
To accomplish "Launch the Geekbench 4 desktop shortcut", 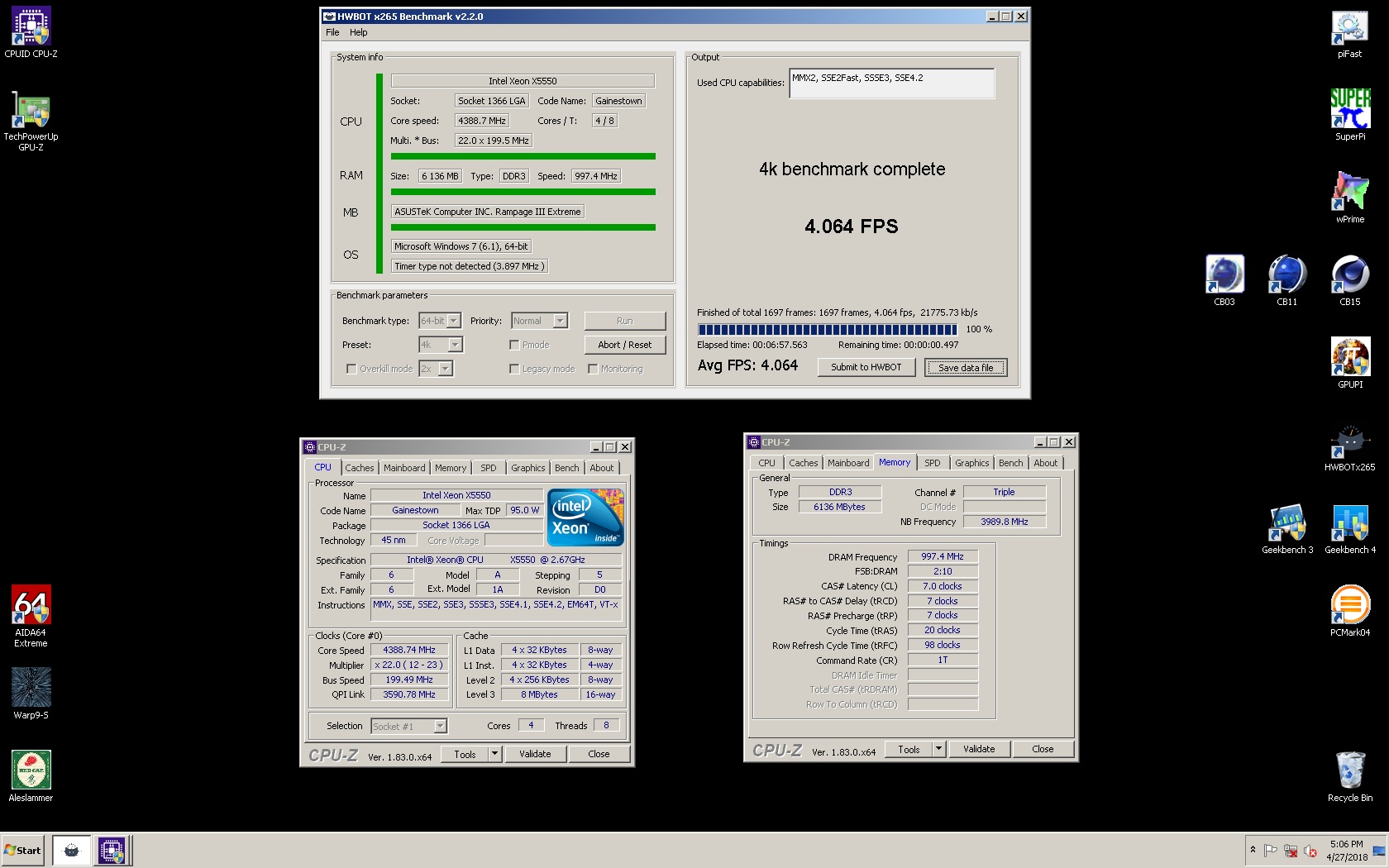I will click(1349, 529).
